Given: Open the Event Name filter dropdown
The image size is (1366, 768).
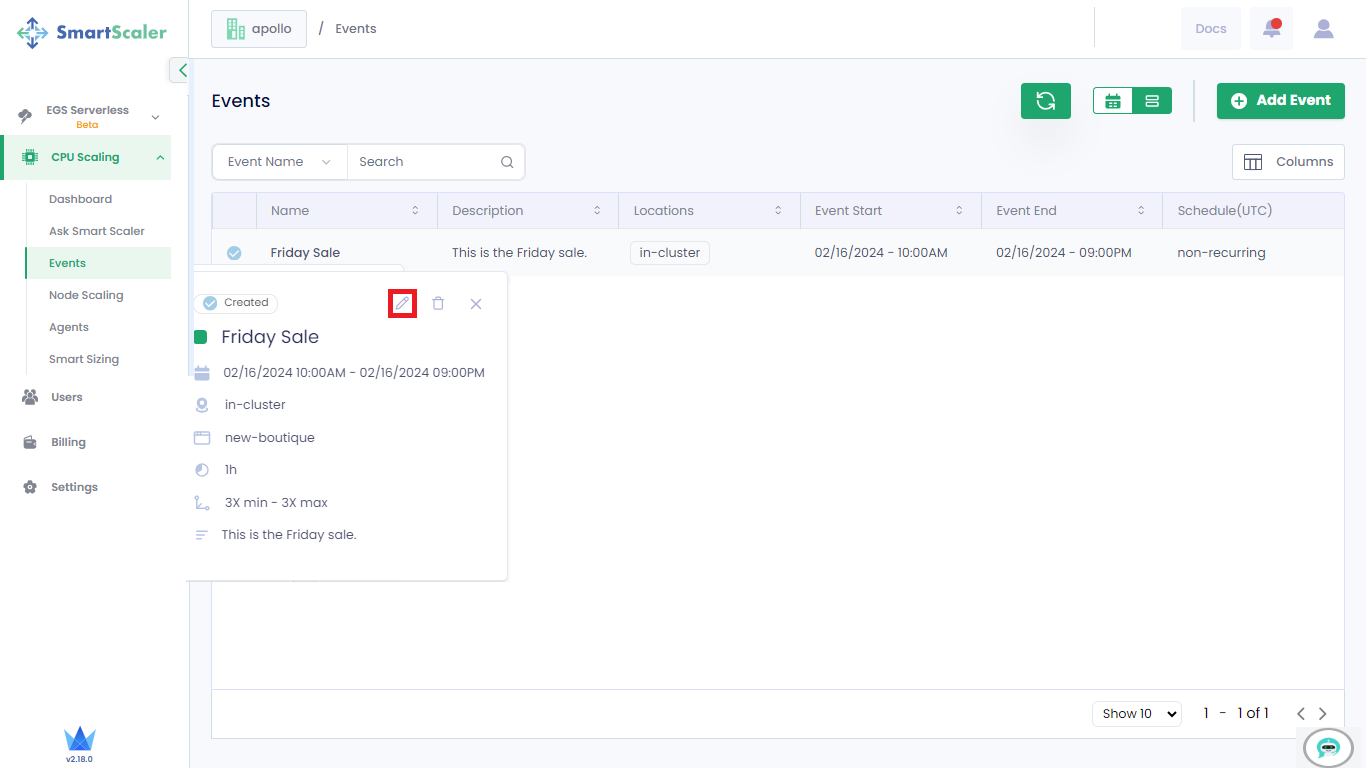Looking at the screenshot, I should [279, 162].
